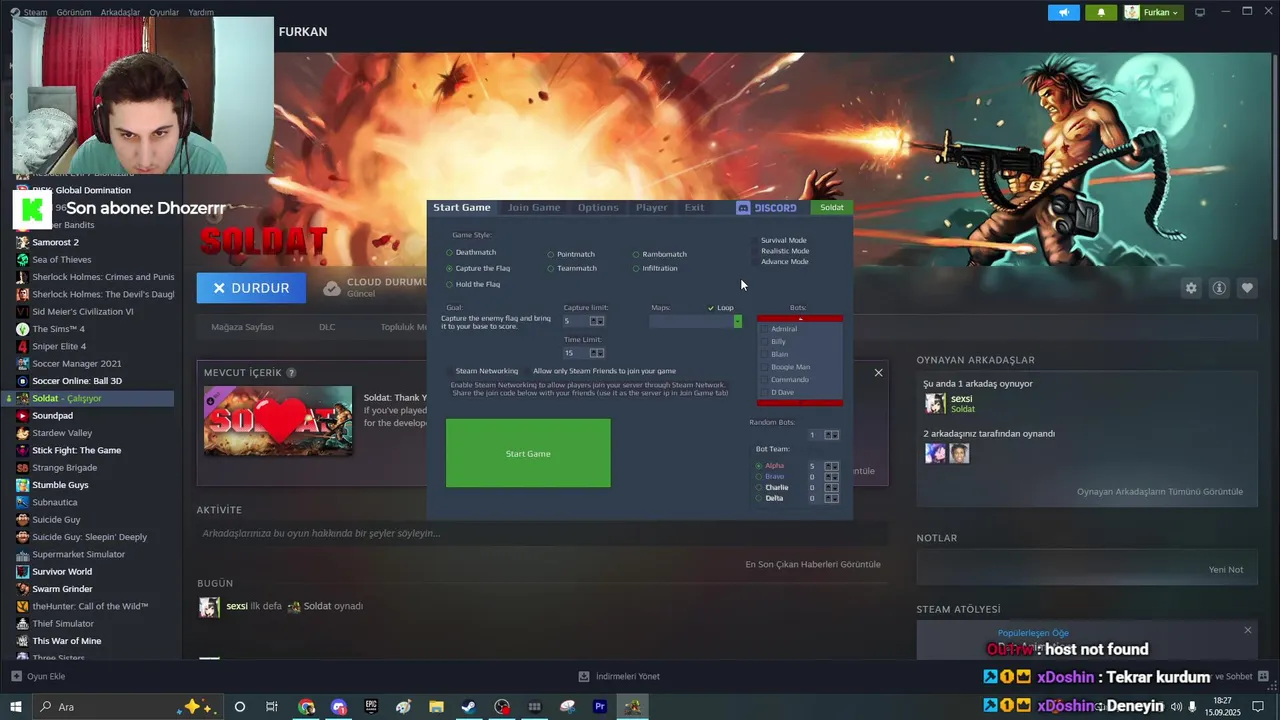Click the activity comment input field
Image resolution: width=1280 pixels, height=720 pixels.
(x=542, y=533)
